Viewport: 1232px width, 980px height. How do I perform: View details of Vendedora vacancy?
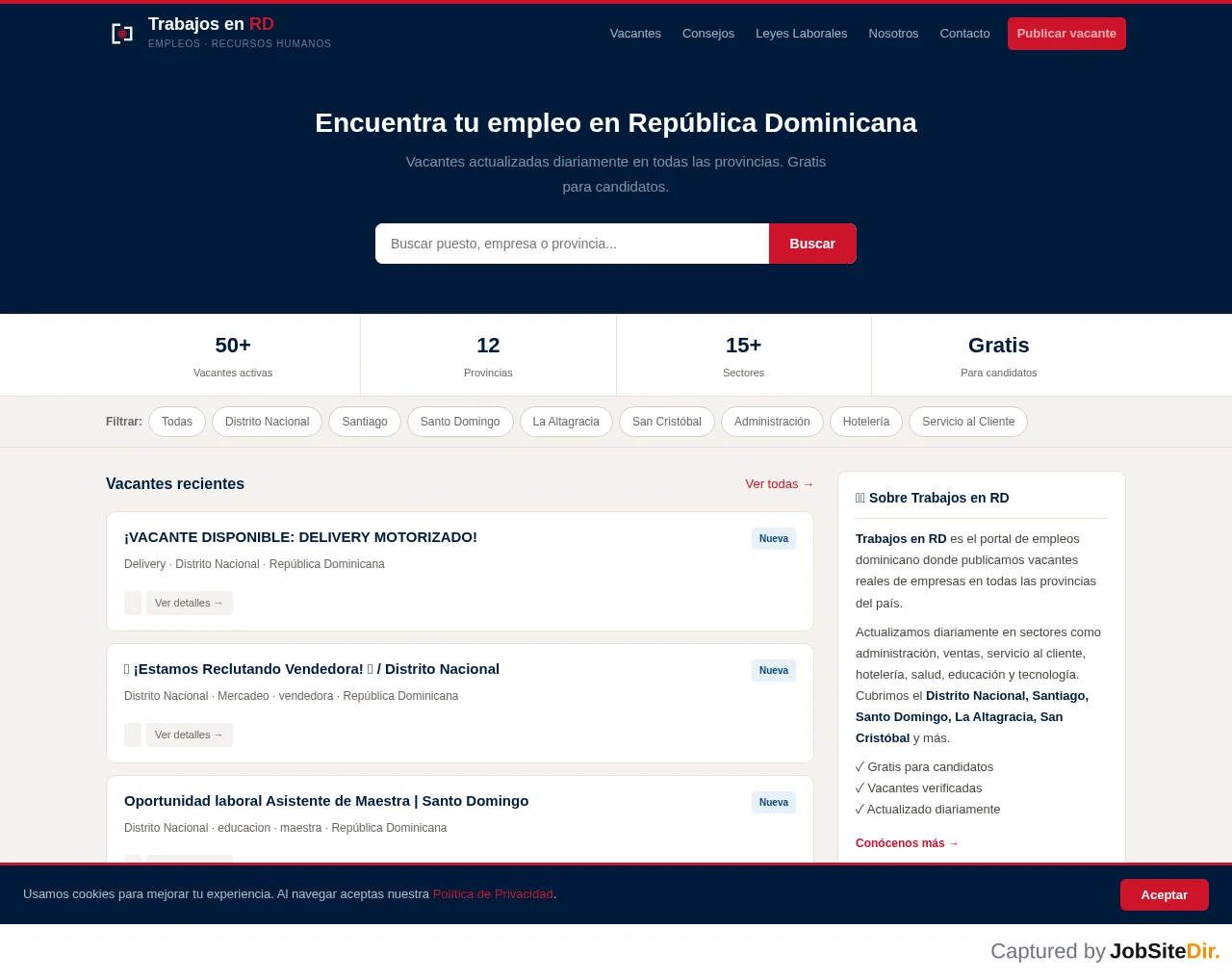190,735
